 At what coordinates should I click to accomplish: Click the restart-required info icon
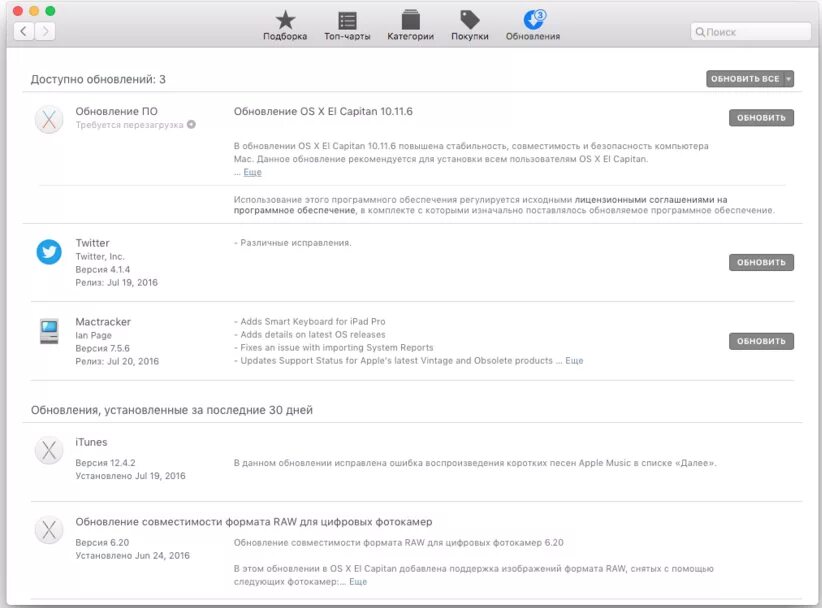[191, 125]
